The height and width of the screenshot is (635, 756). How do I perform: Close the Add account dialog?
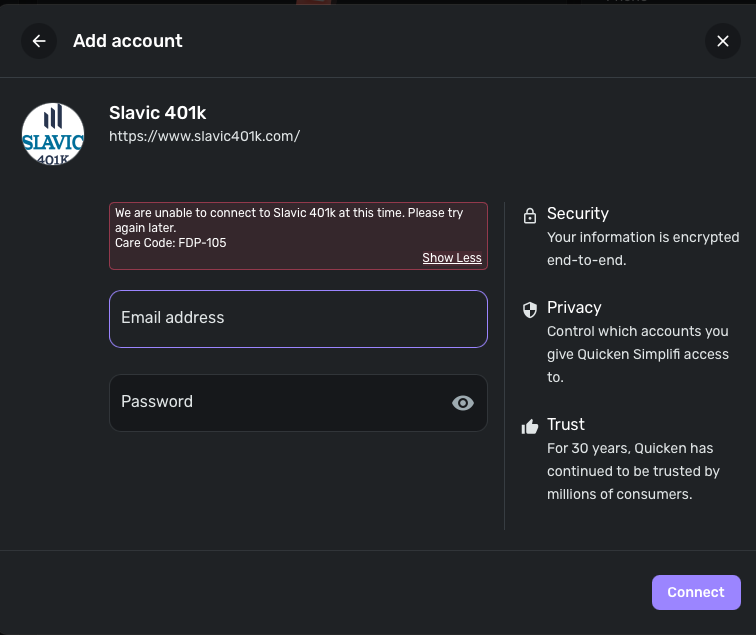(722, 41)
